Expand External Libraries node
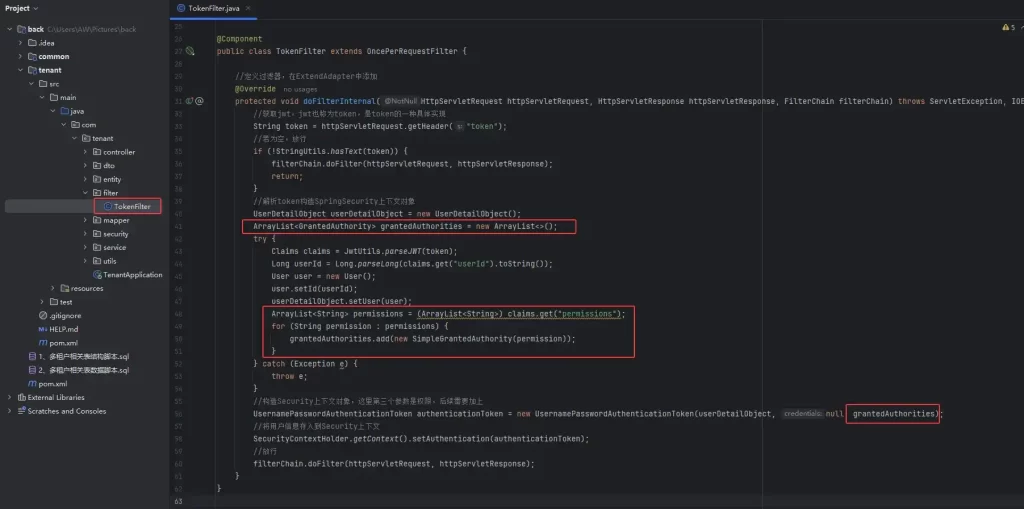The image size is (1024, 509). click(9, 397)
